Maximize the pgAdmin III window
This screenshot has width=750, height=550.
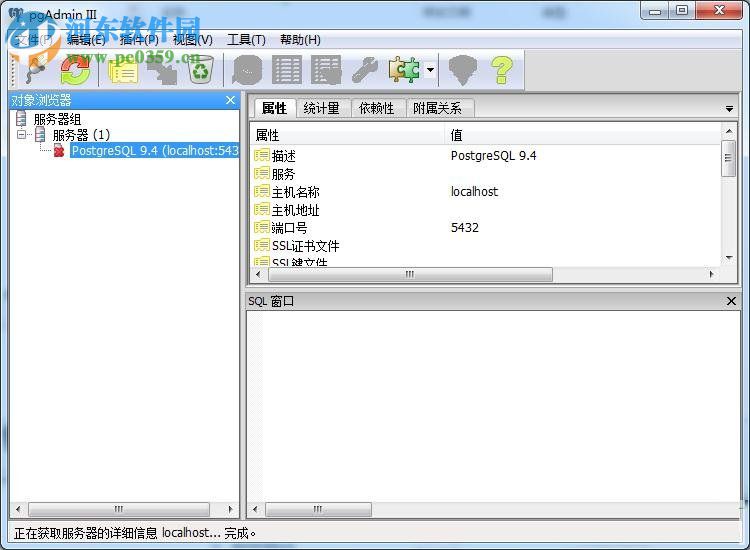pyautogui.click(x=682, y=11)
